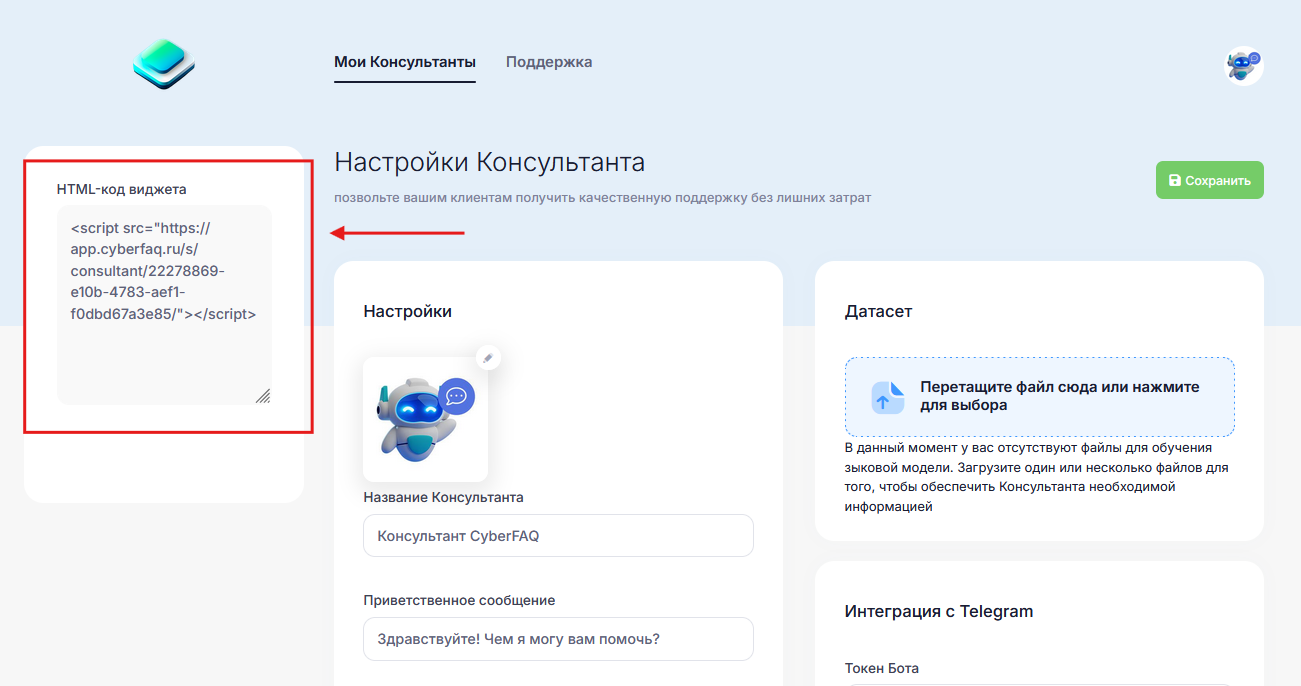
Task: Click the file upload icon in Датасет
Action: pyautogui.click(x=887, y=397)
